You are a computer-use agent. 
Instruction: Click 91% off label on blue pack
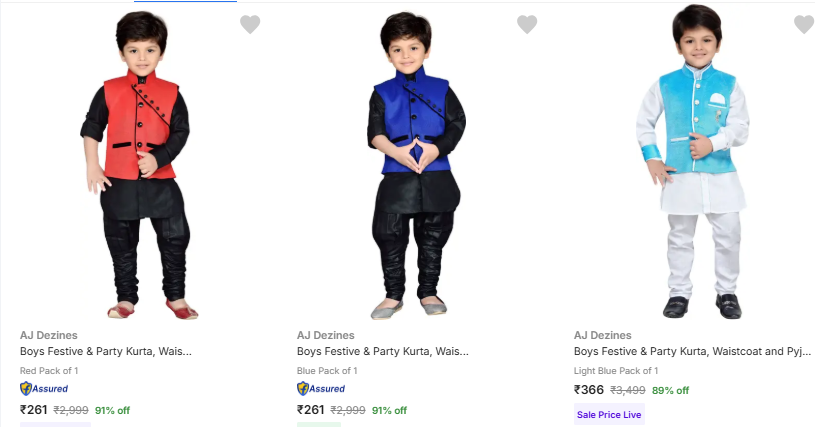point(389,410)
